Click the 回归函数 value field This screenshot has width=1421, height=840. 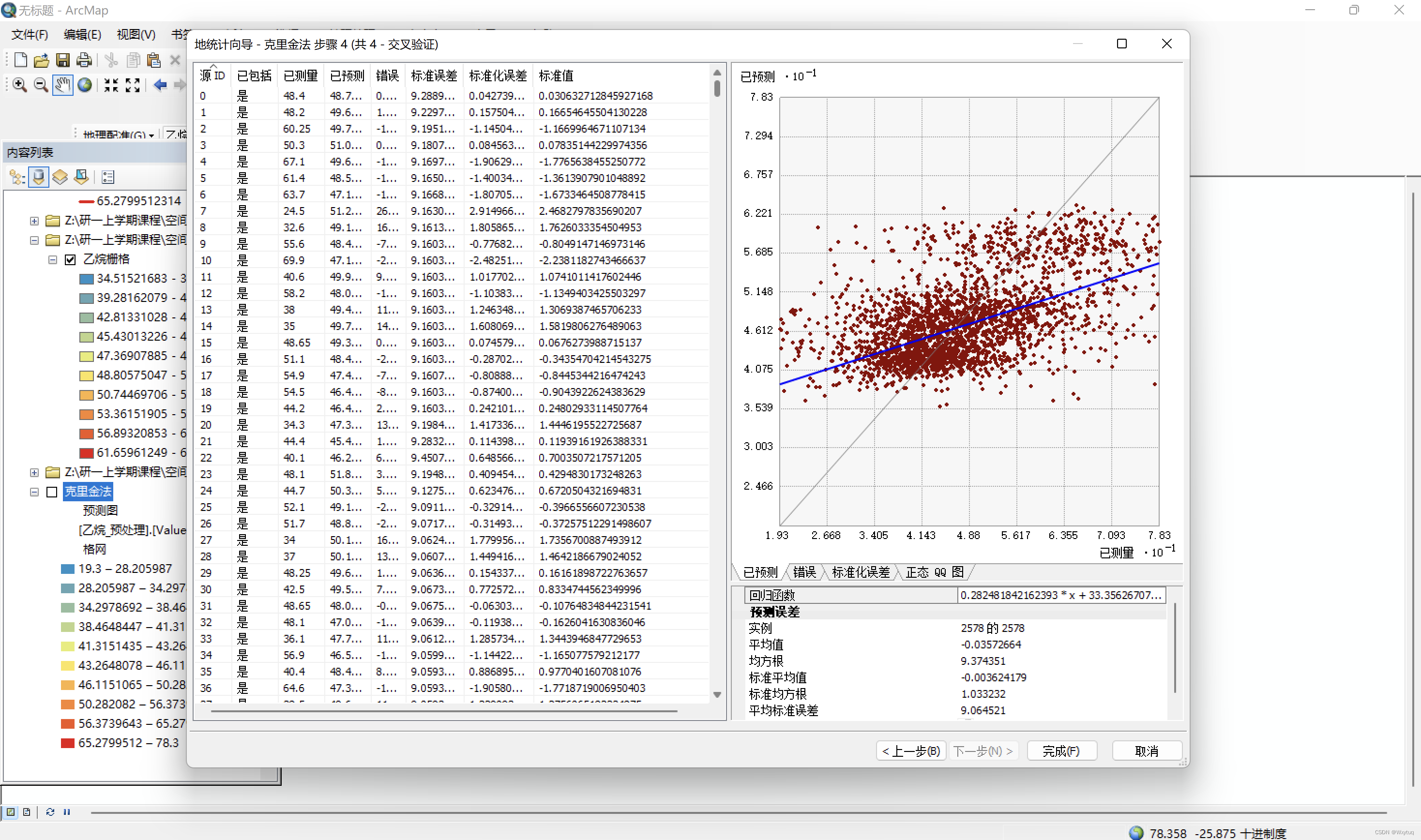[1061, 595]
